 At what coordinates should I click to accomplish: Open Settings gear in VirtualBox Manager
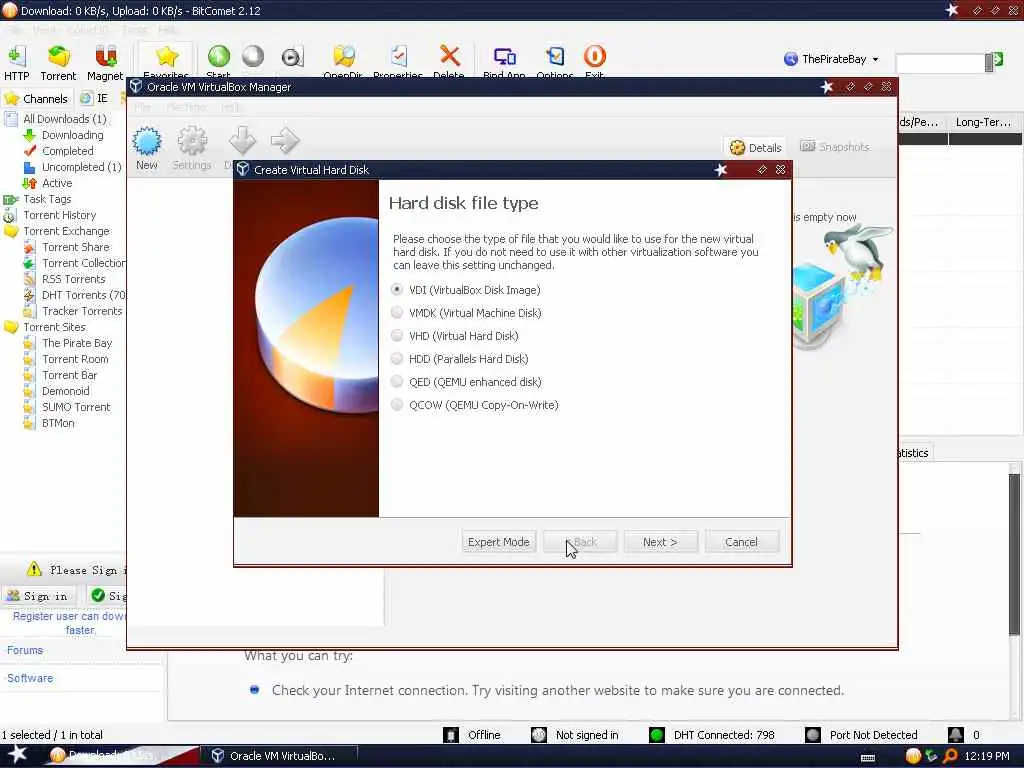tap(192, 148)
